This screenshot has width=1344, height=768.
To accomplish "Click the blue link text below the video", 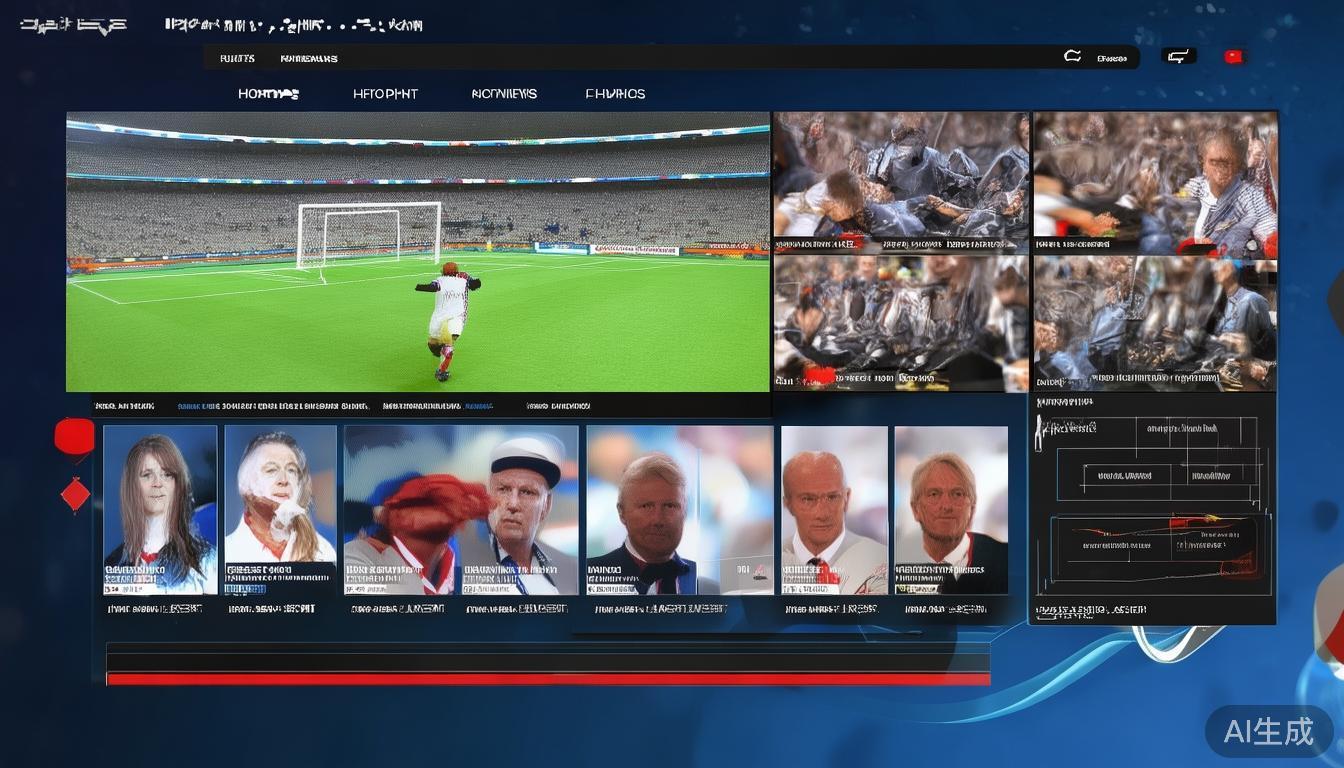I will (198, 406).
